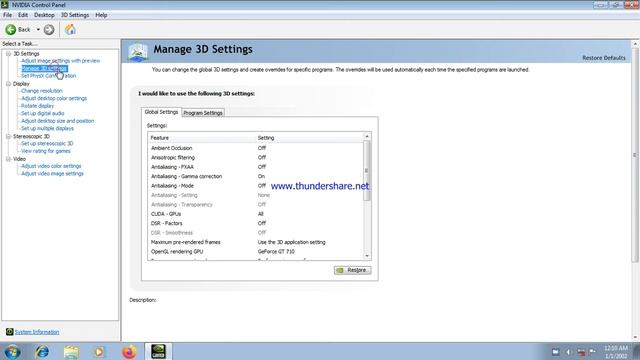This screenshot has height=360, width=640.
Task: Open Change resolution task
Action: pyautogui.click(x=42, y=91)
